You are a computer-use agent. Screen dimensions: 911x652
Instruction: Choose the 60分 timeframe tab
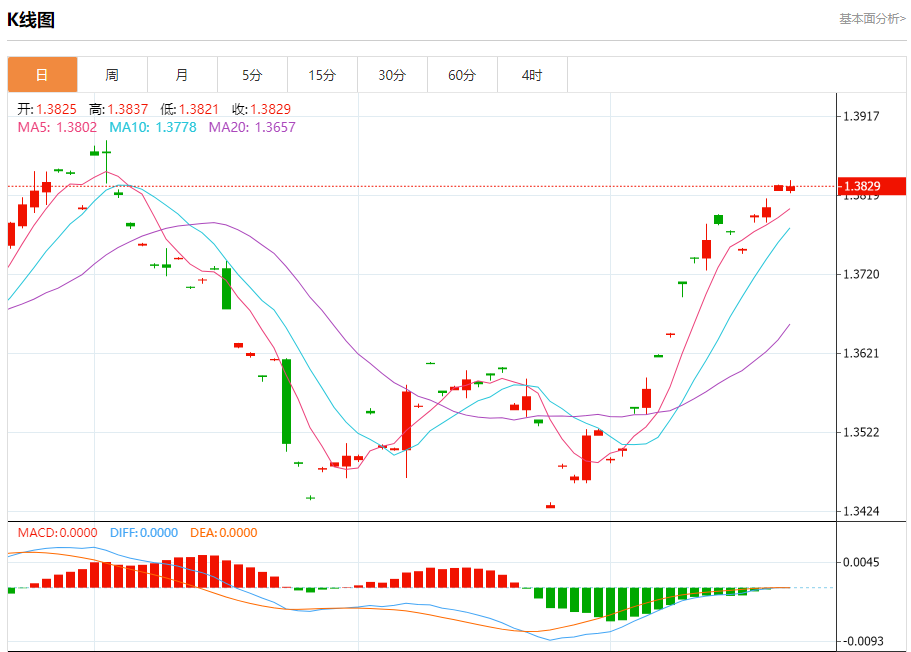coord(462,75)
